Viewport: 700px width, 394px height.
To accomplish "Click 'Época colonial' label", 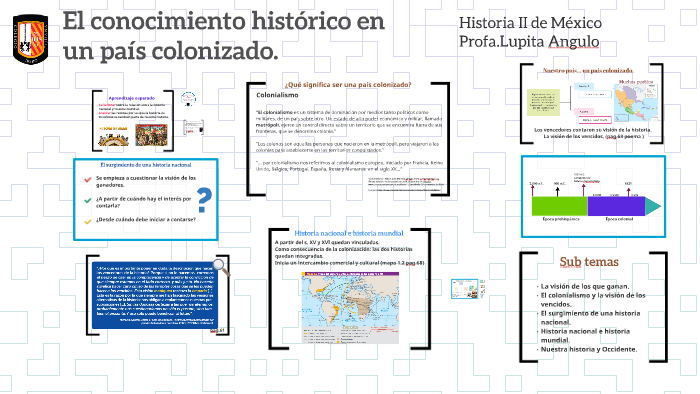I will pyautogui.click(x=619, y=219).
